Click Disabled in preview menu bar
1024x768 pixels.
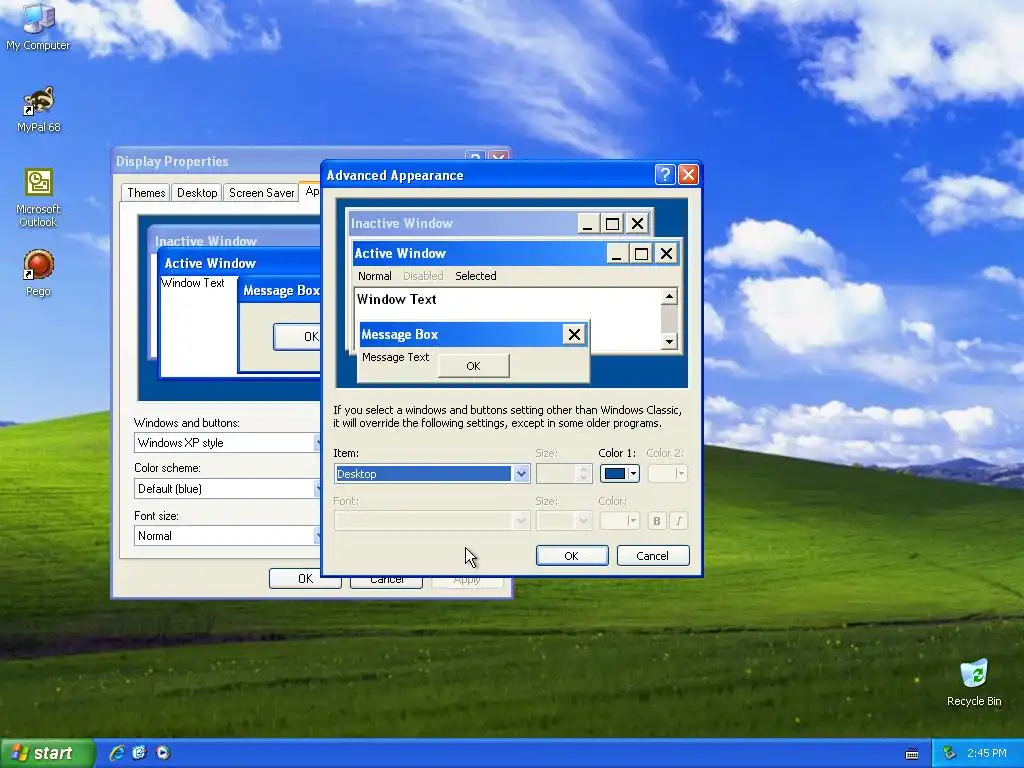pyautogui.click(x=423, y=276)
